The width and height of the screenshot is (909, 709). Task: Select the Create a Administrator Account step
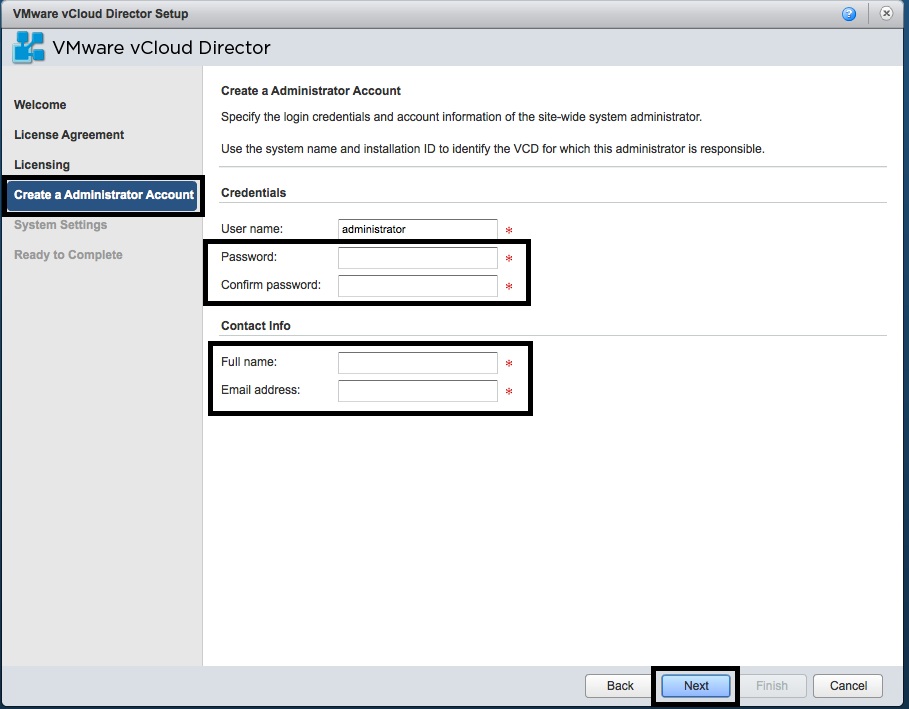coord(102,195)
